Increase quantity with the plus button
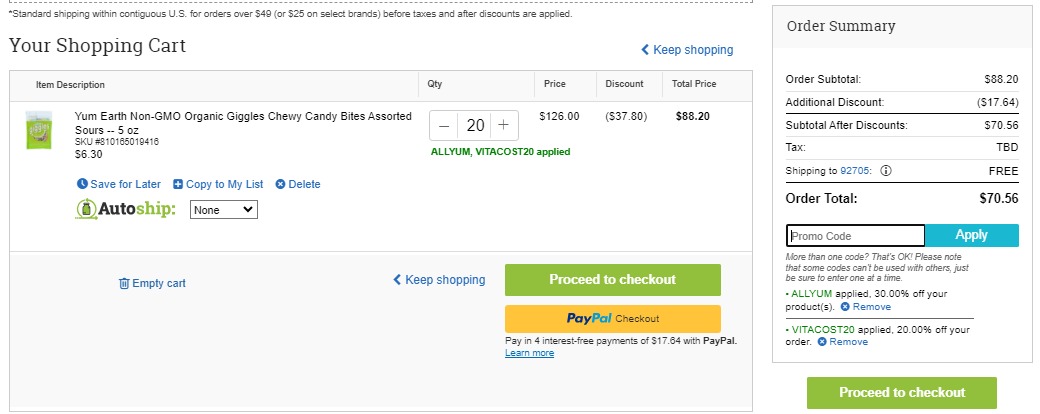The image size is (1040, 414). click(503, 125)
